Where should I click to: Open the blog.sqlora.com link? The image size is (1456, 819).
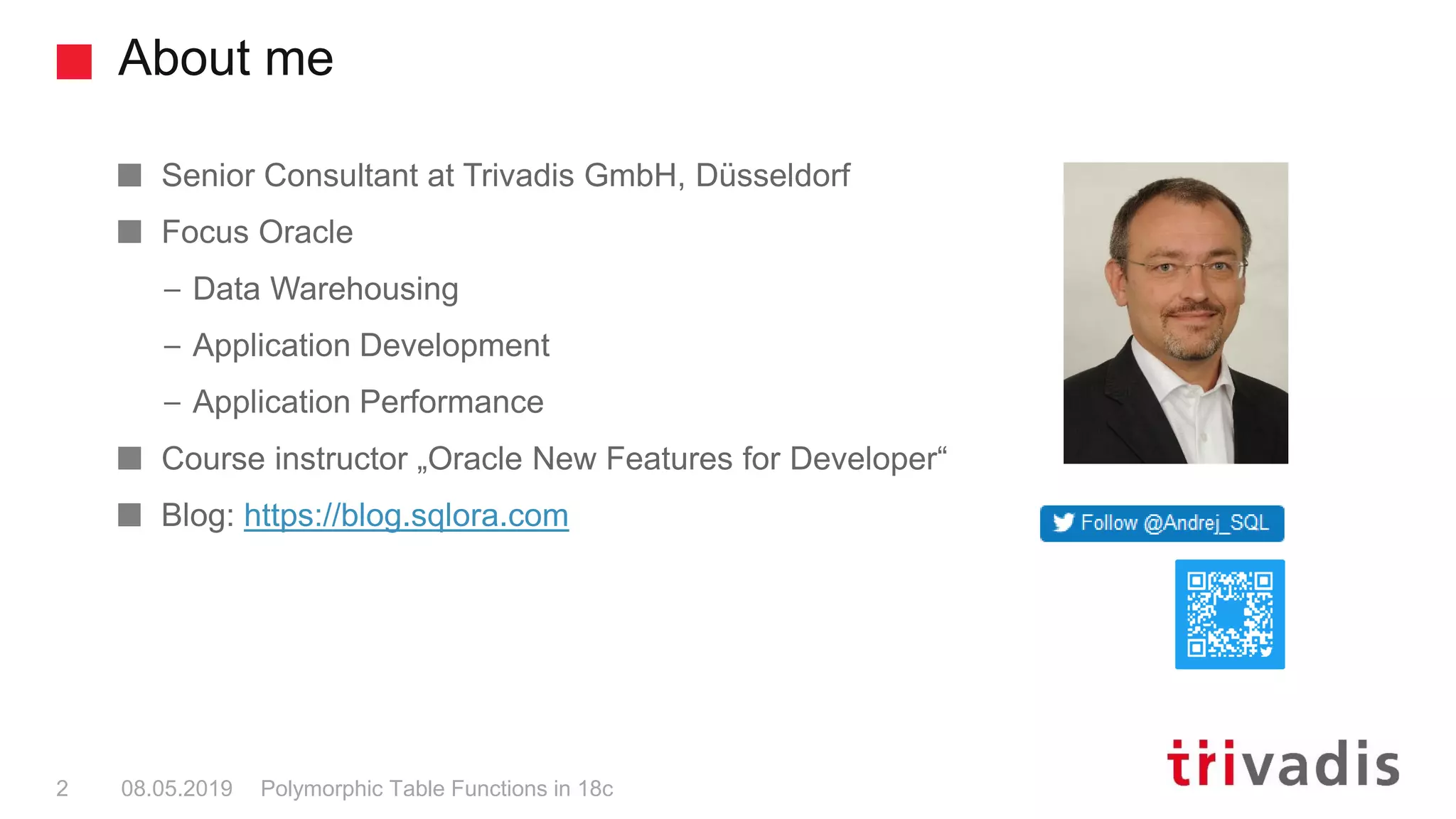click(x=406, y=515)
